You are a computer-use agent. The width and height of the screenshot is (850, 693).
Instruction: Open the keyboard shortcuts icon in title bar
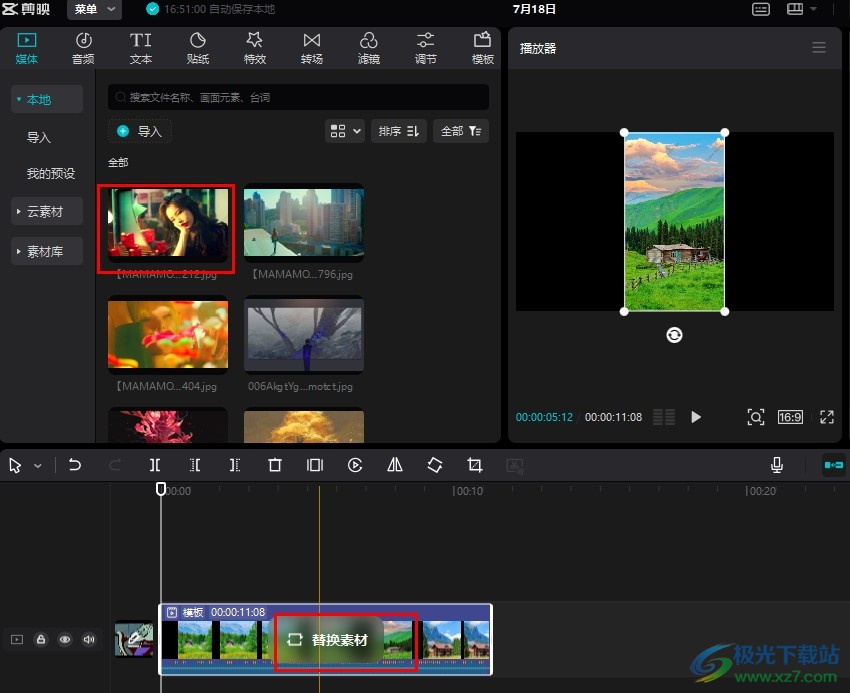click(761, 9)
